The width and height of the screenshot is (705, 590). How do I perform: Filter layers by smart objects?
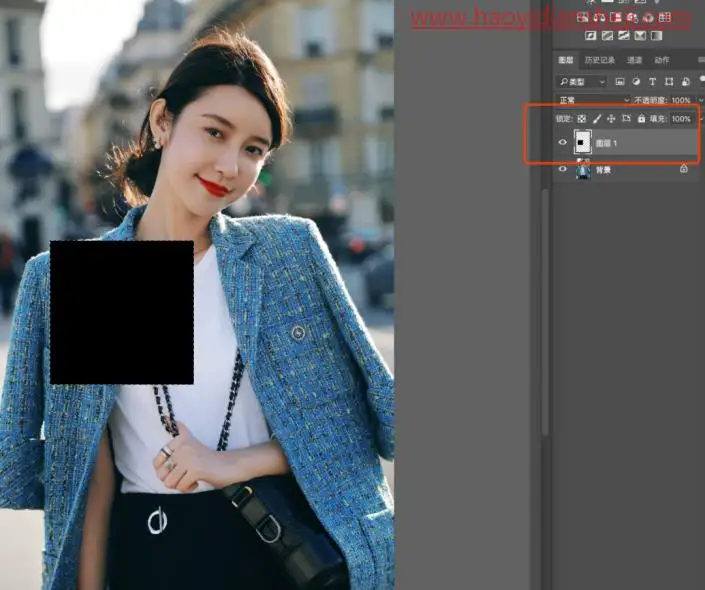[x=685, y=81]
